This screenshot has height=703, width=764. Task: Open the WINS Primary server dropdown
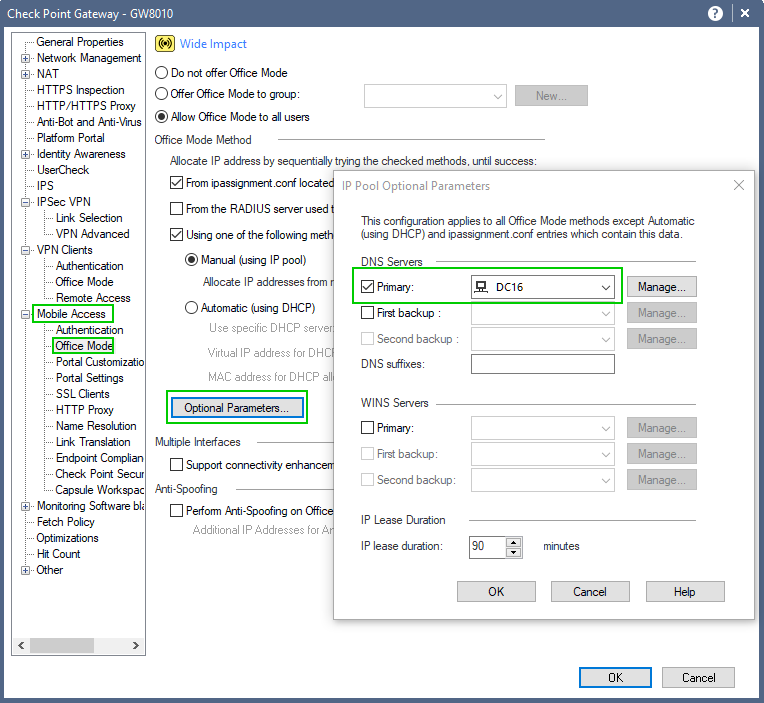542,428
